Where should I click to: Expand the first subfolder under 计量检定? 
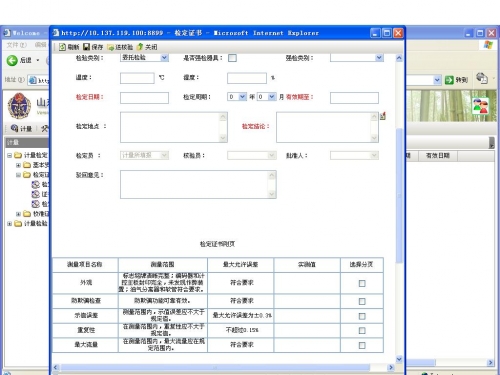[18, 165]
